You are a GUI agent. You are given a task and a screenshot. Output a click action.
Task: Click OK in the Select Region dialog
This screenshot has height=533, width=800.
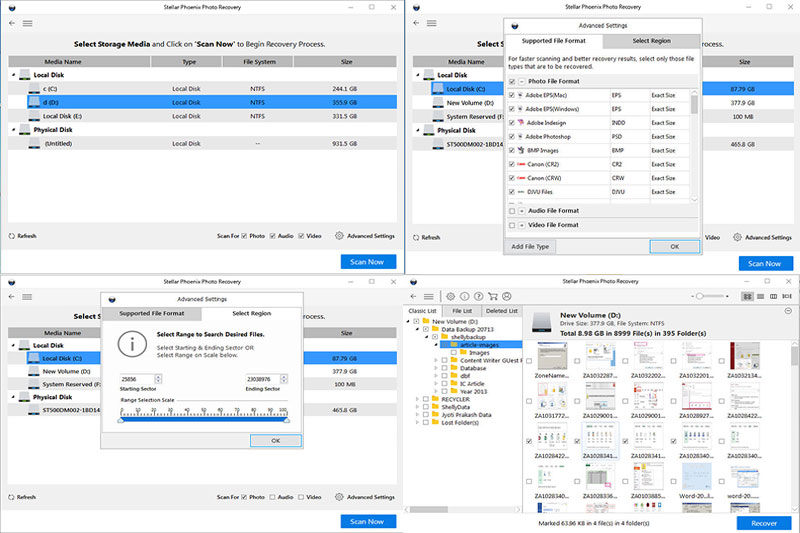[x=276, y=440]
